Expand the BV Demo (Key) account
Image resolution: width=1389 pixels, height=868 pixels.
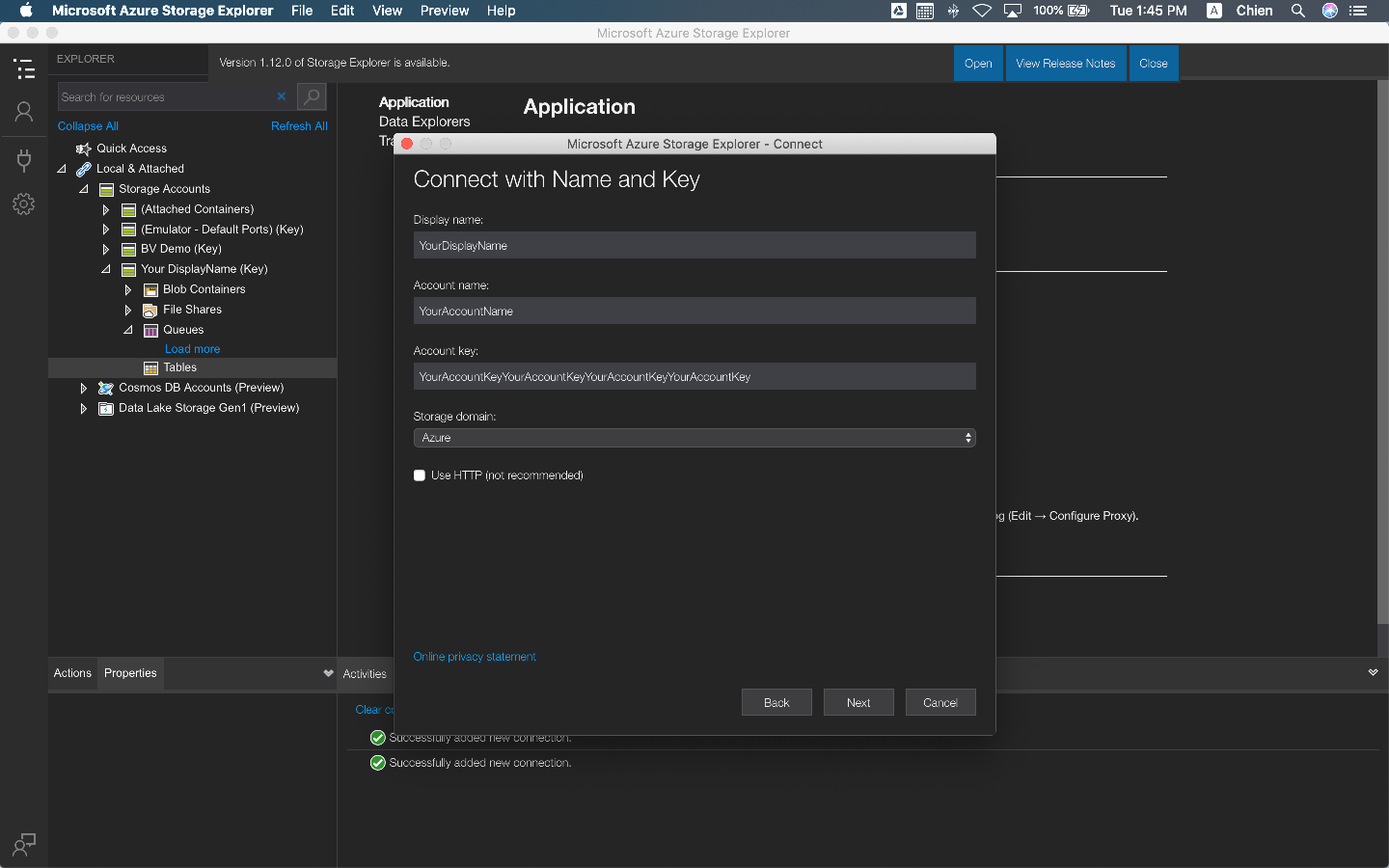tap(106, 249)
